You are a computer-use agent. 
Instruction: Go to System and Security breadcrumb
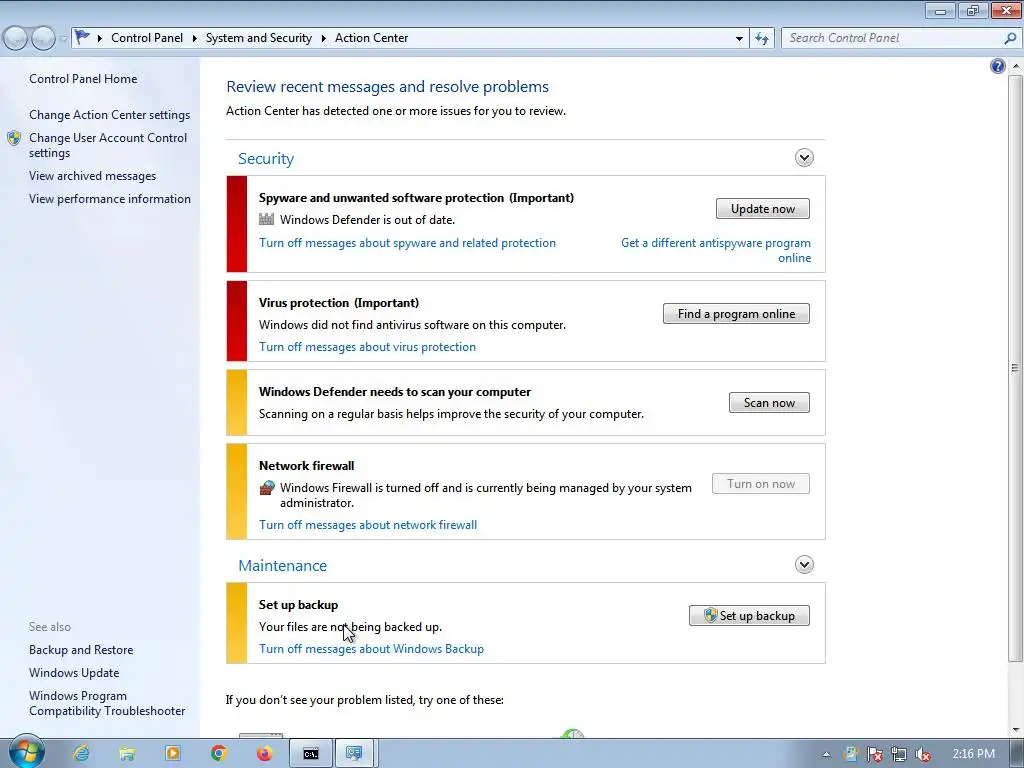259,38
